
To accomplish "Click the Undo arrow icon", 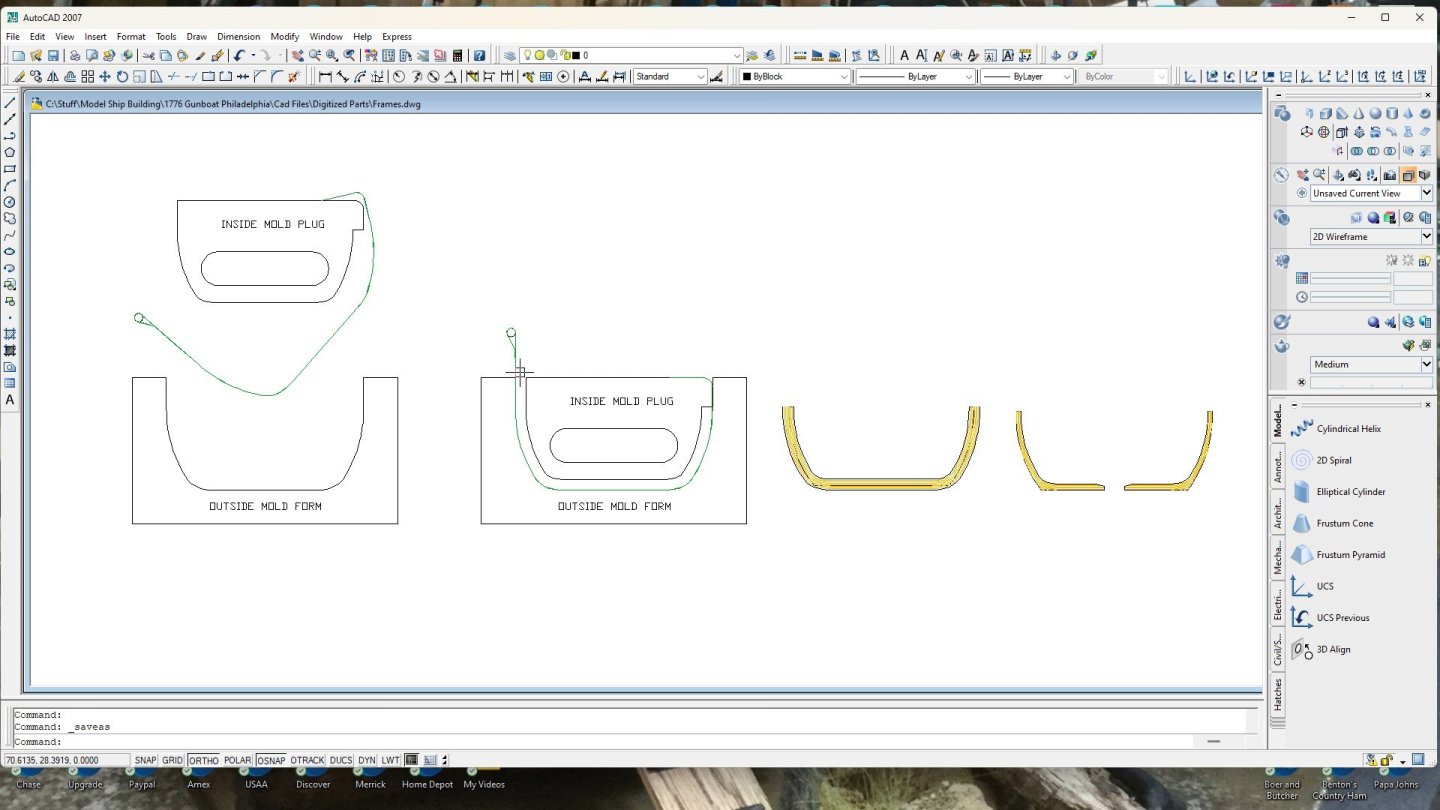I will click(240, 56).
